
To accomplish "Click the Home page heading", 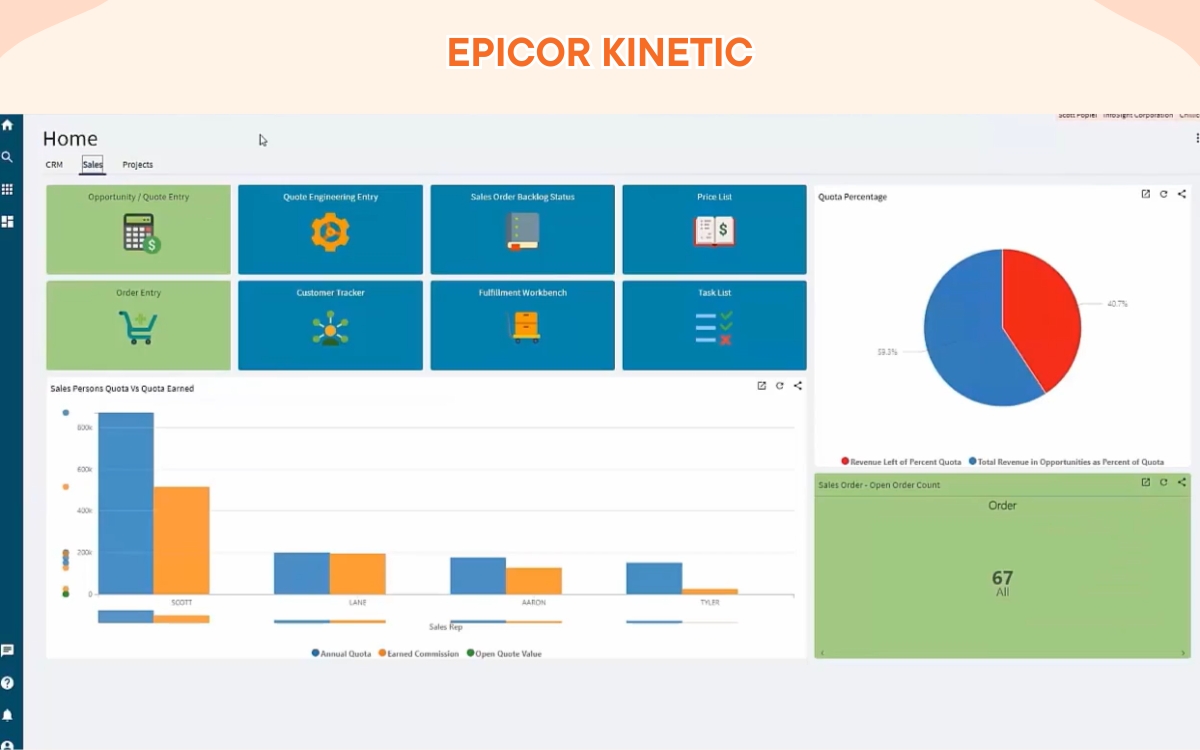I will [70, 139].
